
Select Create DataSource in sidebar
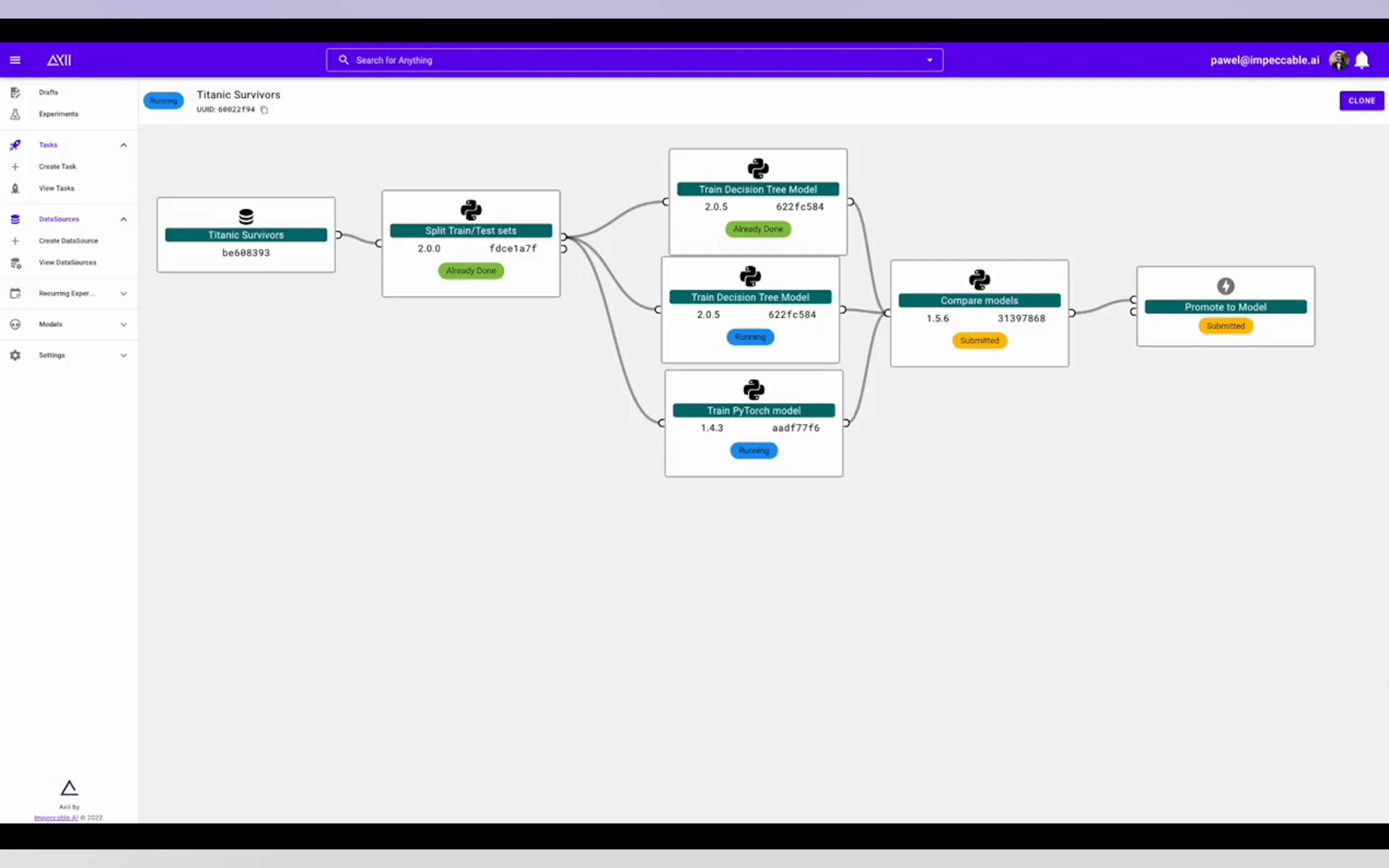pos(68,241)
